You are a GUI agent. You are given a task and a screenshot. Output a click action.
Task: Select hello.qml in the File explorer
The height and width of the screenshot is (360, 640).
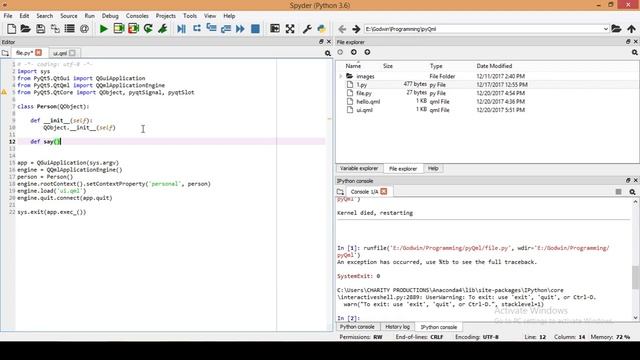click(368, 102)
